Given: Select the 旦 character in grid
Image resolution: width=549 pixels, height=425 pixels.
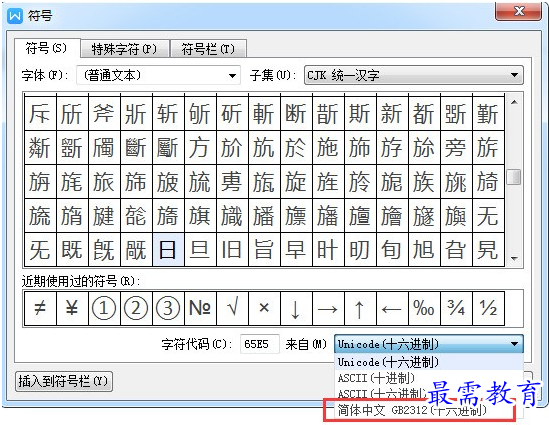Looking at the screenshot, I should (200, 250).
